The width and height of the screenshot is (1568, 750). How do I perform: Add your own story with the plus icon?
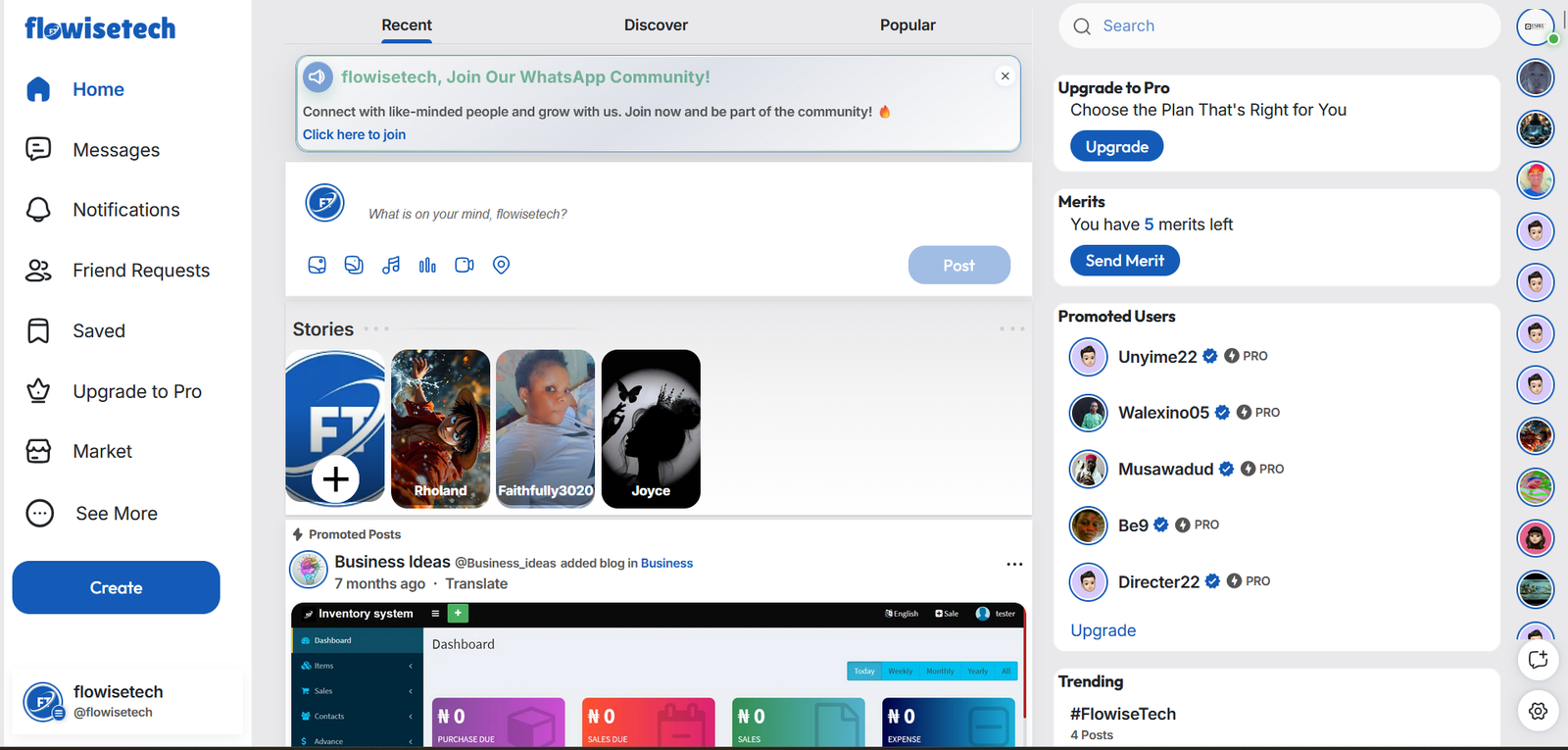tap(335, 479)
